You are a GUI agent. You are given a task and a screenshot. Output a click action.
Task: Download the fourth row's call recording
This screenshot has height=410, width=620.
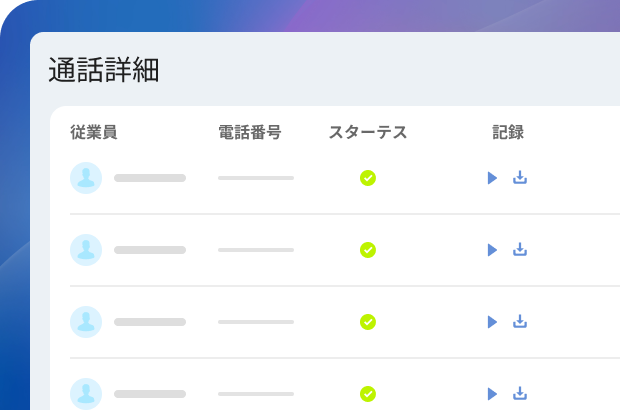(520, 394)
